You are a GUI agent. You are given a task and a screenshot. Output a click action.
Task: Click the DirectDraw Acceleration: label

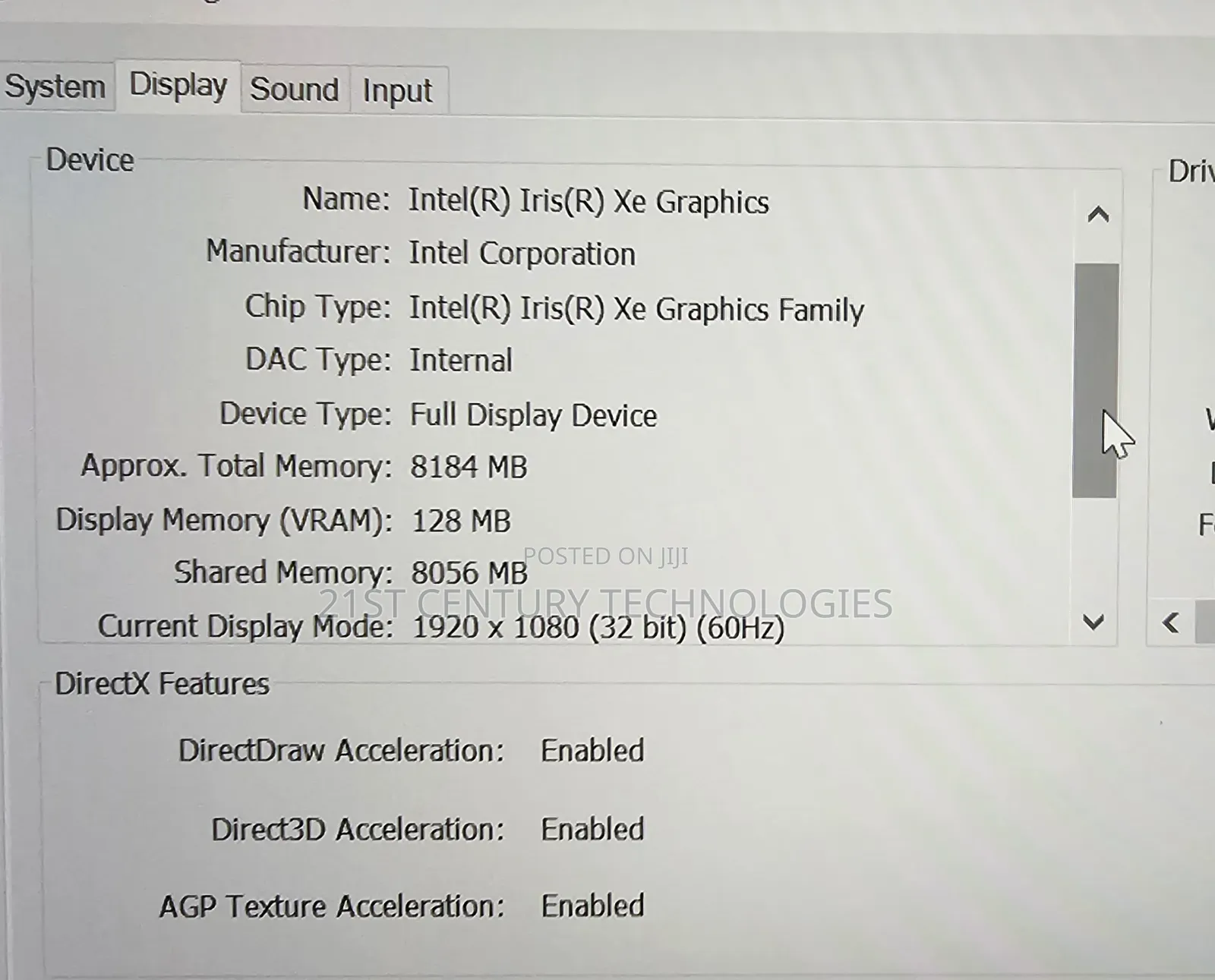(342, 751)
